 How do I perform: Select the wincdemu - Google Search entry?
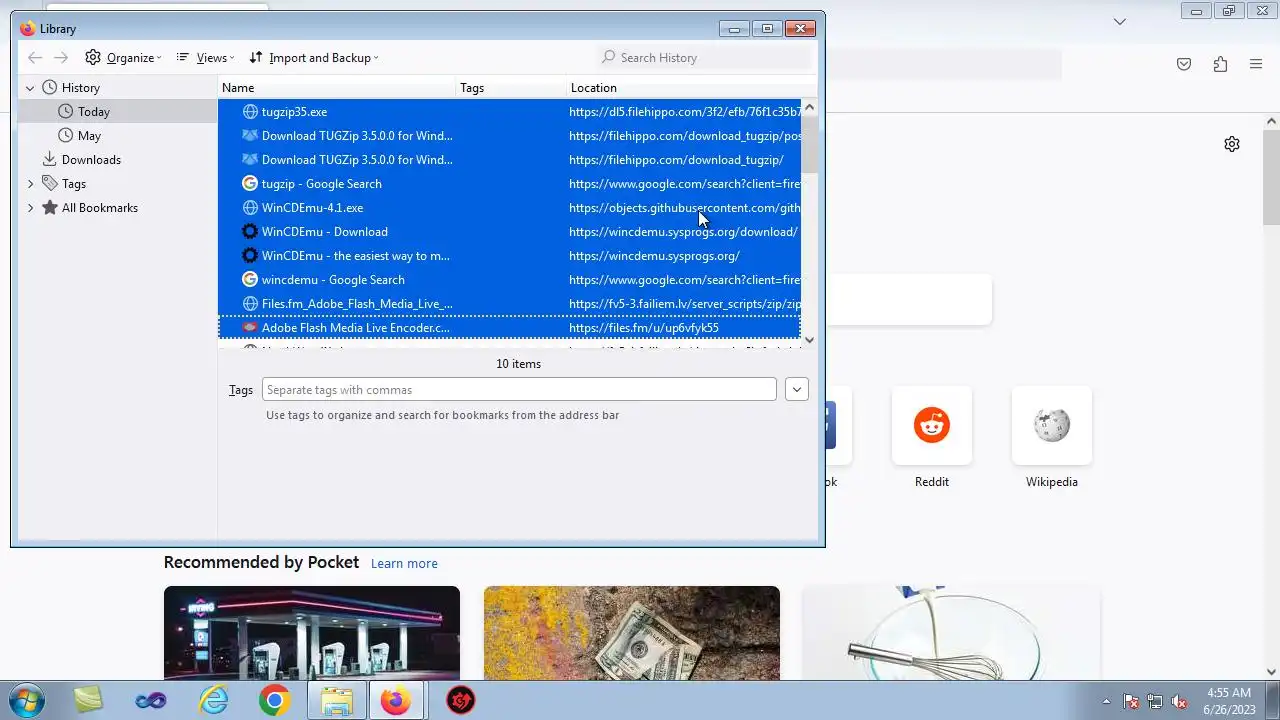click(x=510, y=280)
